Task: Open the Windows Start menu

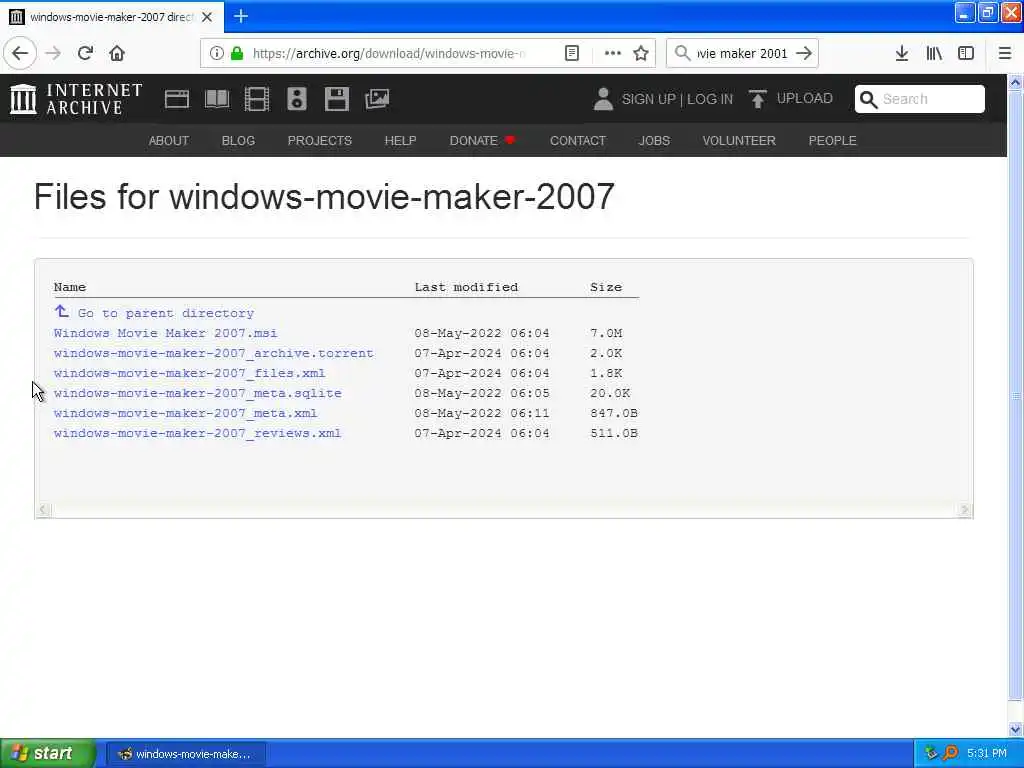Action: [x=48, y=754]
